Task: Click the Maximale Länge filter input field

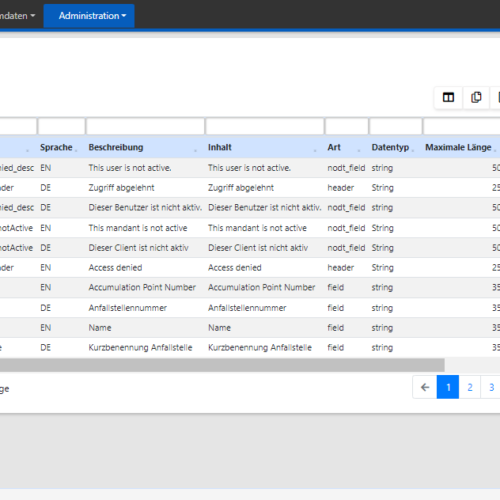Action: click(x=462, y=126)
